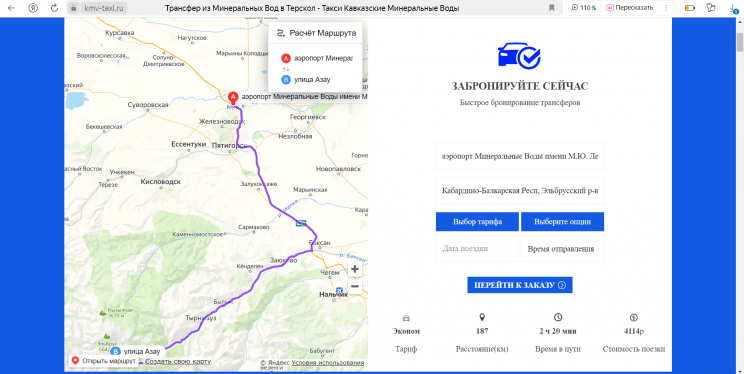Open the Выбор тарифа selector
Image resolution: width=744 pixels, height=374 pixels.
tap(477, 222)
